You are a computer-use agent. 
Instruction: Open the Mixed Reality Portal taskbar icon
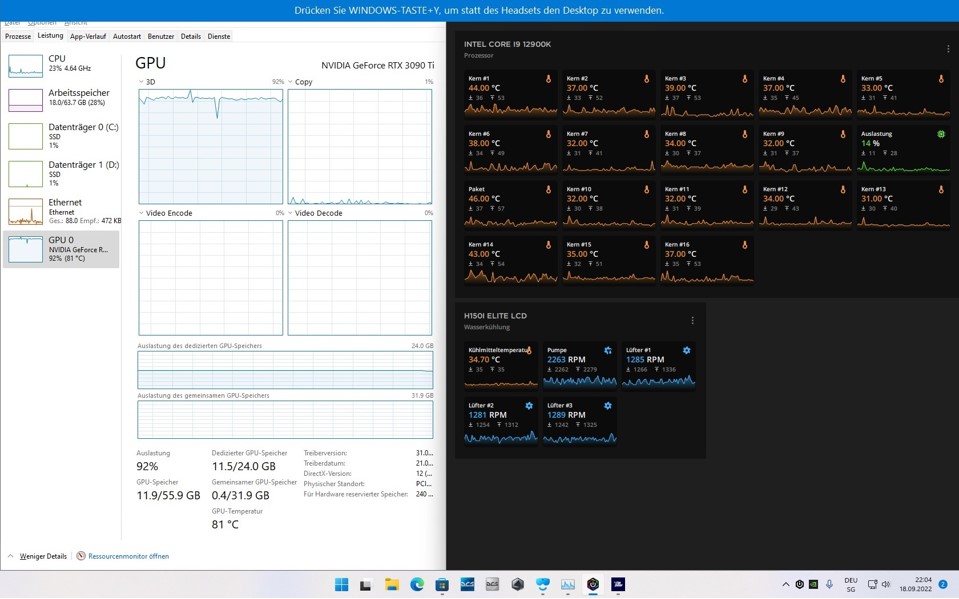pyautogui.click(x=542, y=584)
